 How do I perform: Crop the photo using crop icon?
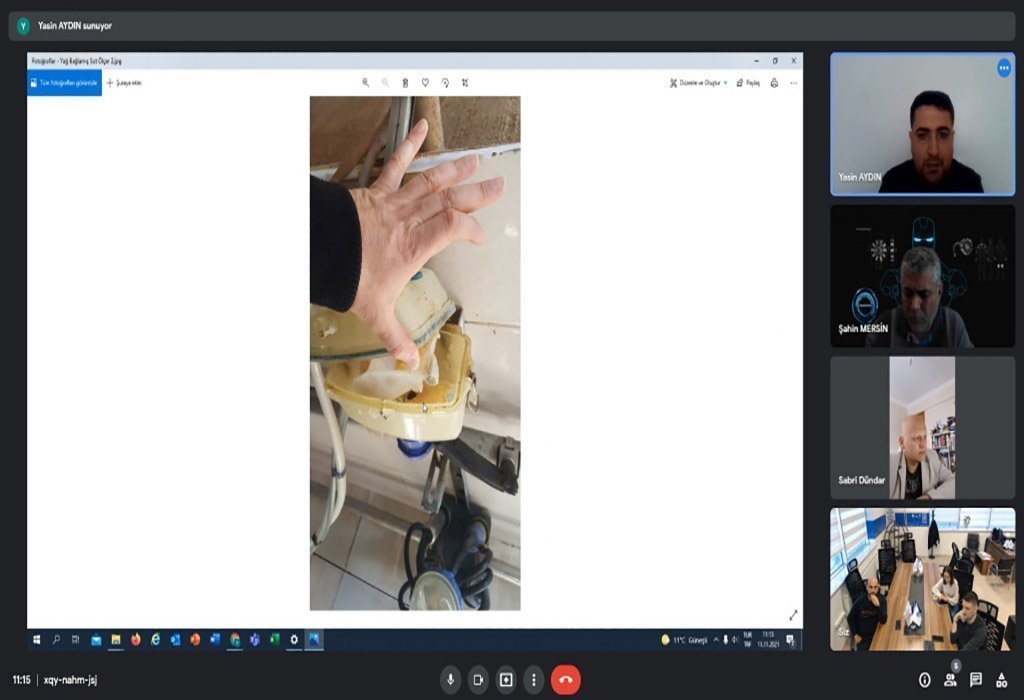click(x=465, y=83)
